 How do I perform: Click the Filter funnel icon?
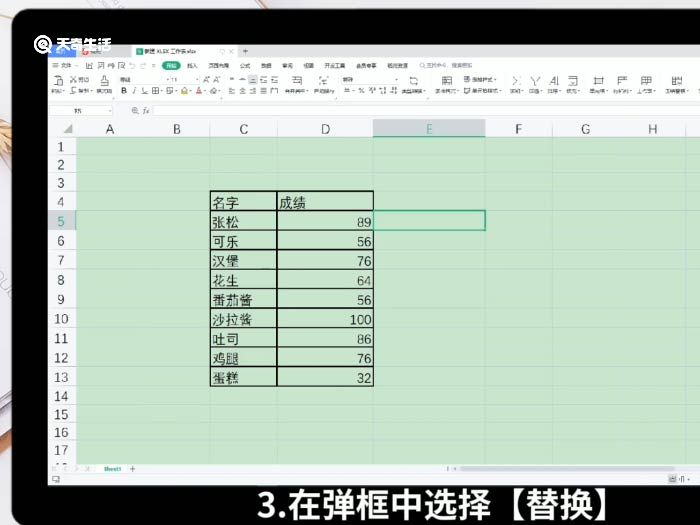coord(535,81)
